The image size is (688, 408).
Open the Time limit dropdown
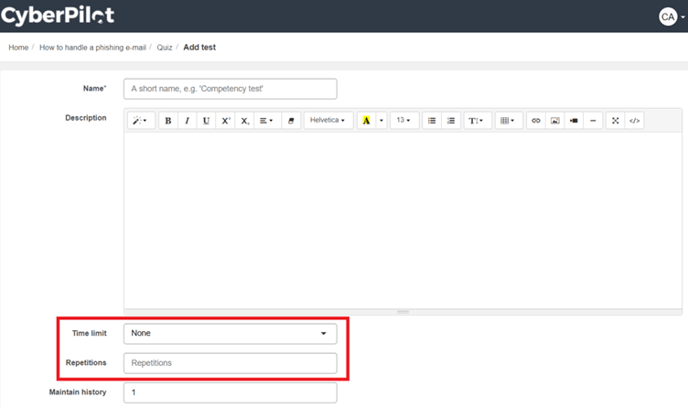pos(230,333)
